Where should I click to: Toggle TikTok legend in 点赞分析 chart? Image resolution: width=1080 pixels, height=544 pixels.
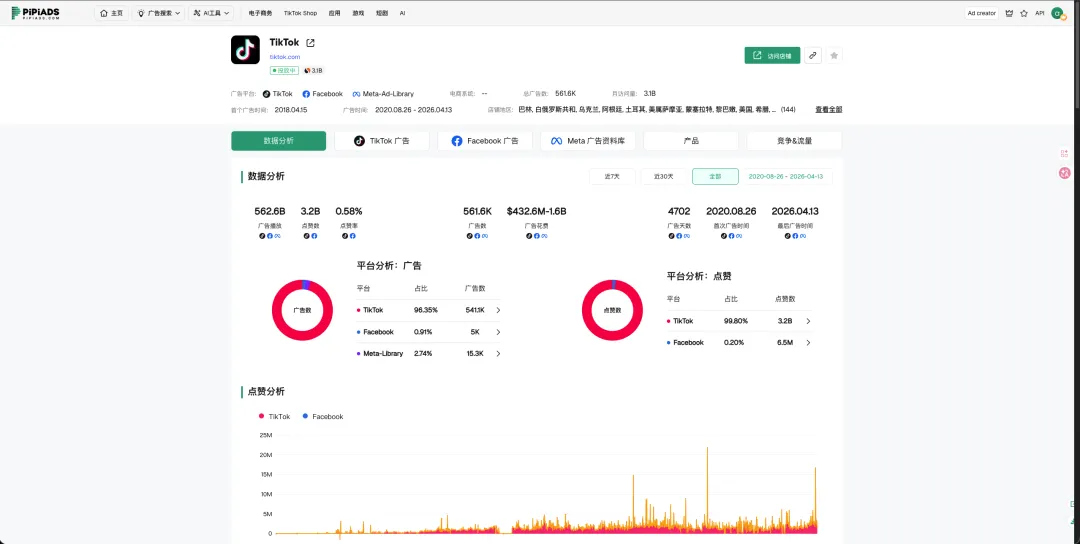(x=274, y=417)
